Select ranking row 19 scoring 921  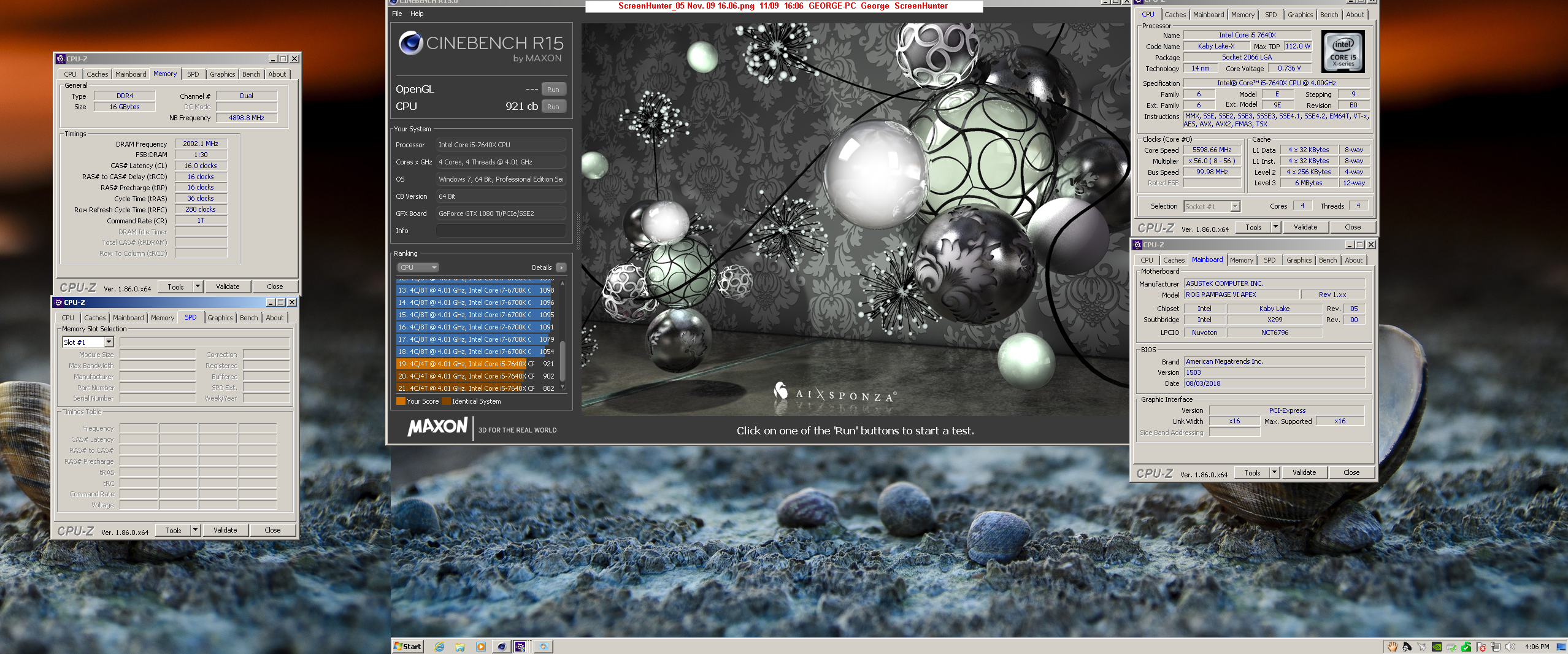(x=476, y=364)
